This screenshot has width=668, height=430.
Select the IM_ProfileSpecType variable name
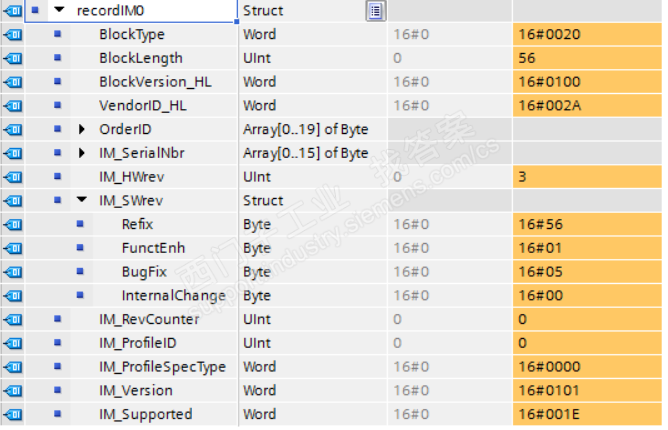[162, 366]
